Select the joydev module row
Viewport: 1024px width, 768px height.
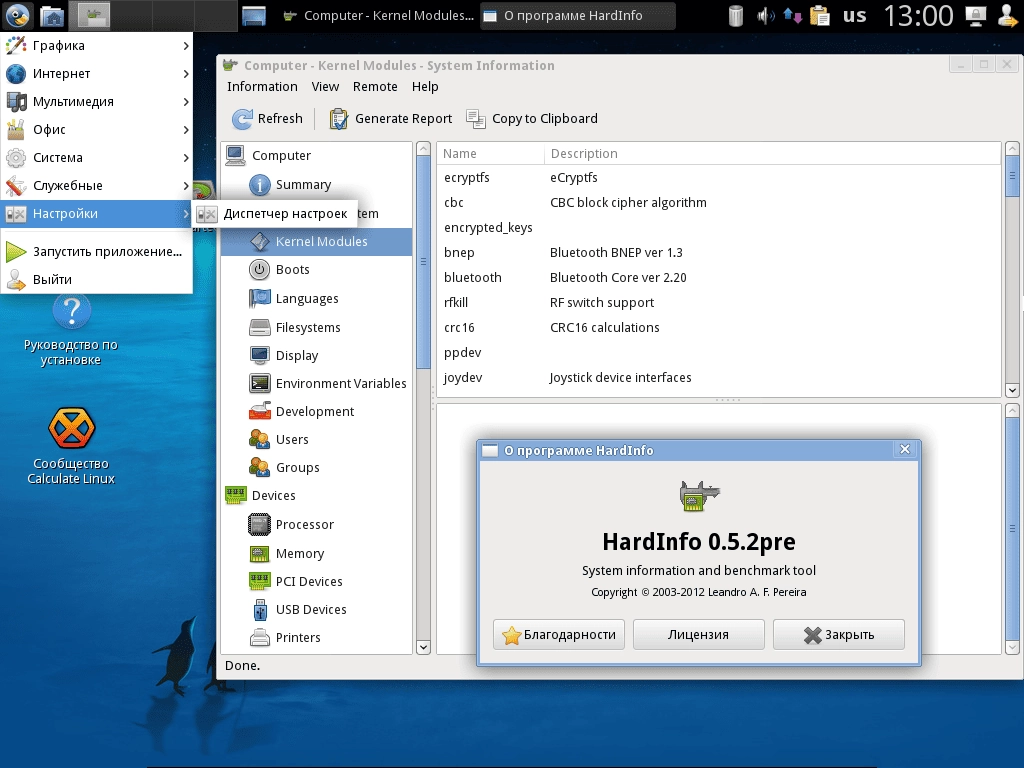tap(718, 377)
